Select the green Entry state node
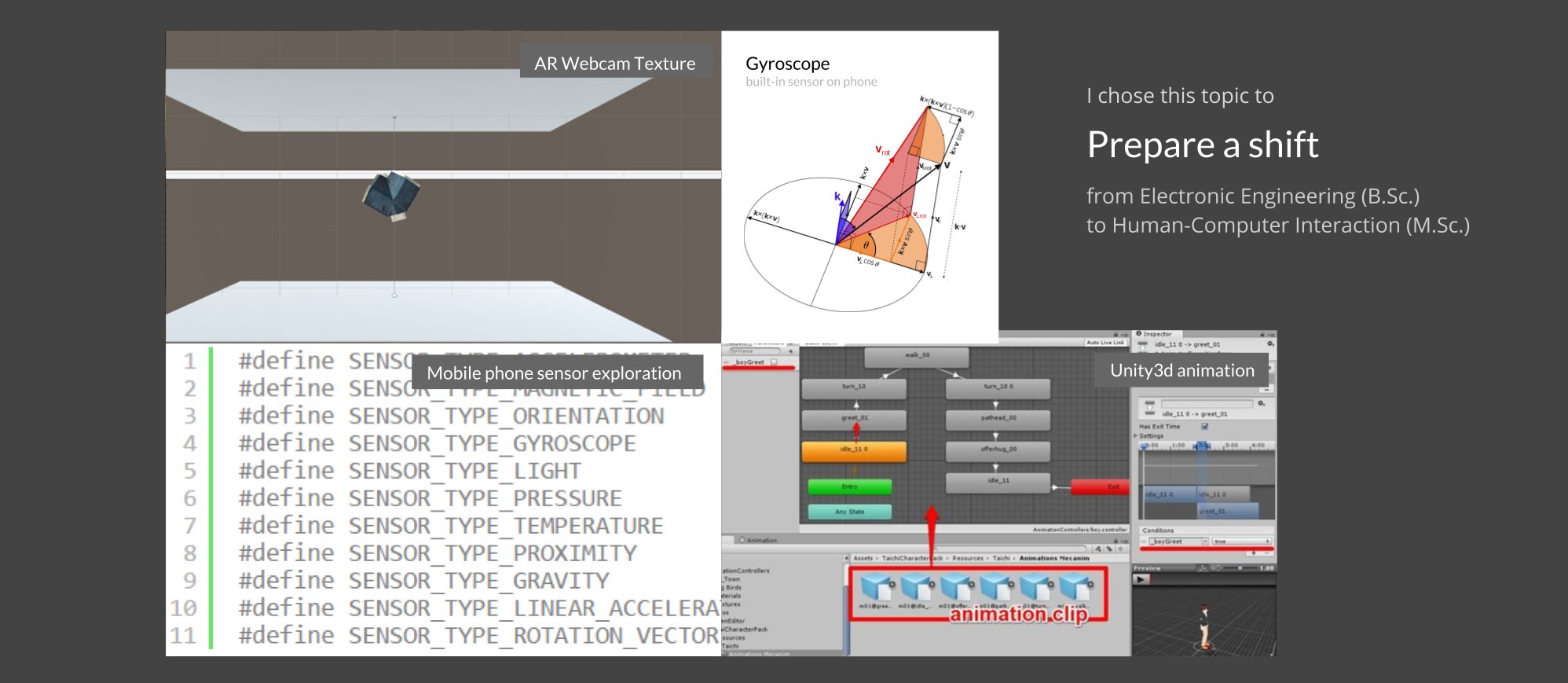The image size is (1568, 683). coord(849,487)
